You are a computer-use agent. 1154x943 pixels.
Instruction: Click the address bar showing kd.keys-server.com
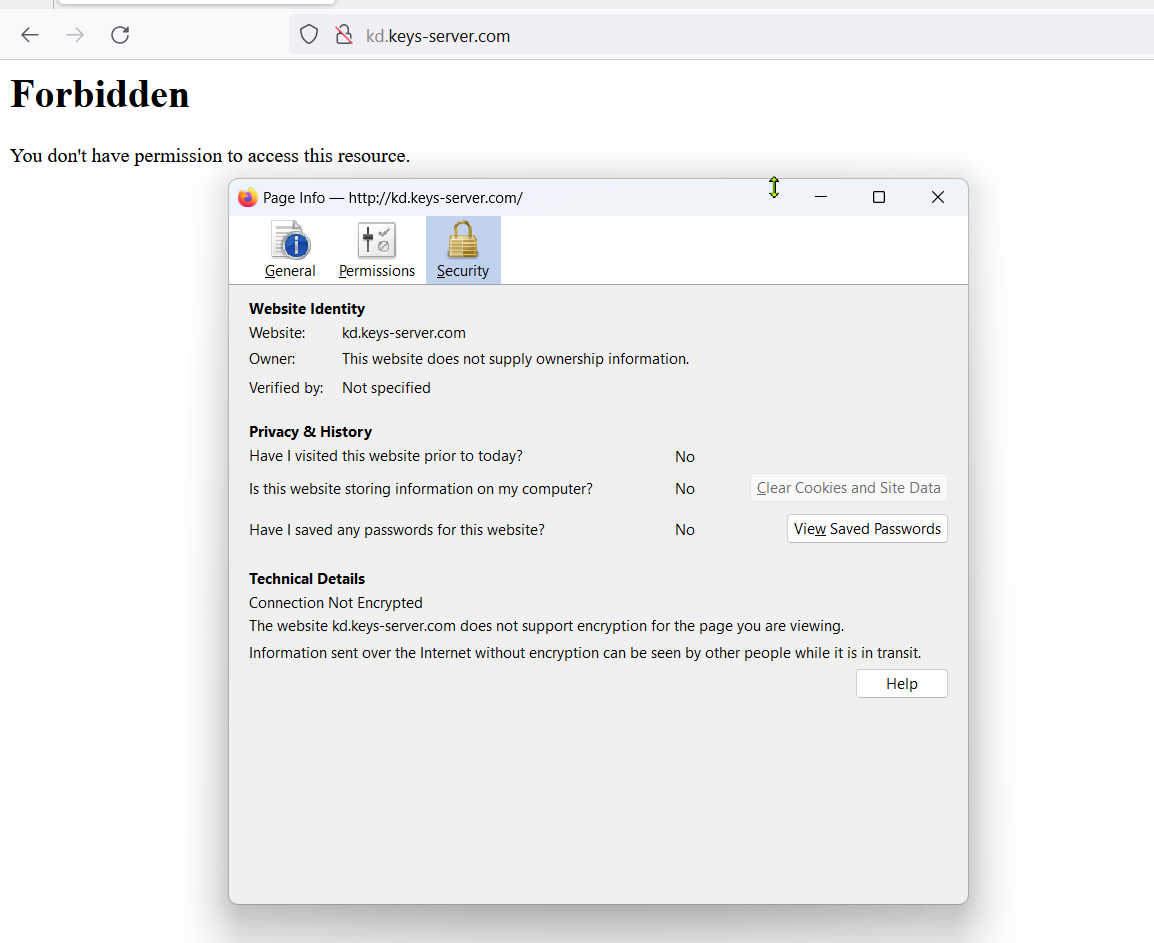[x=721, y=35]
